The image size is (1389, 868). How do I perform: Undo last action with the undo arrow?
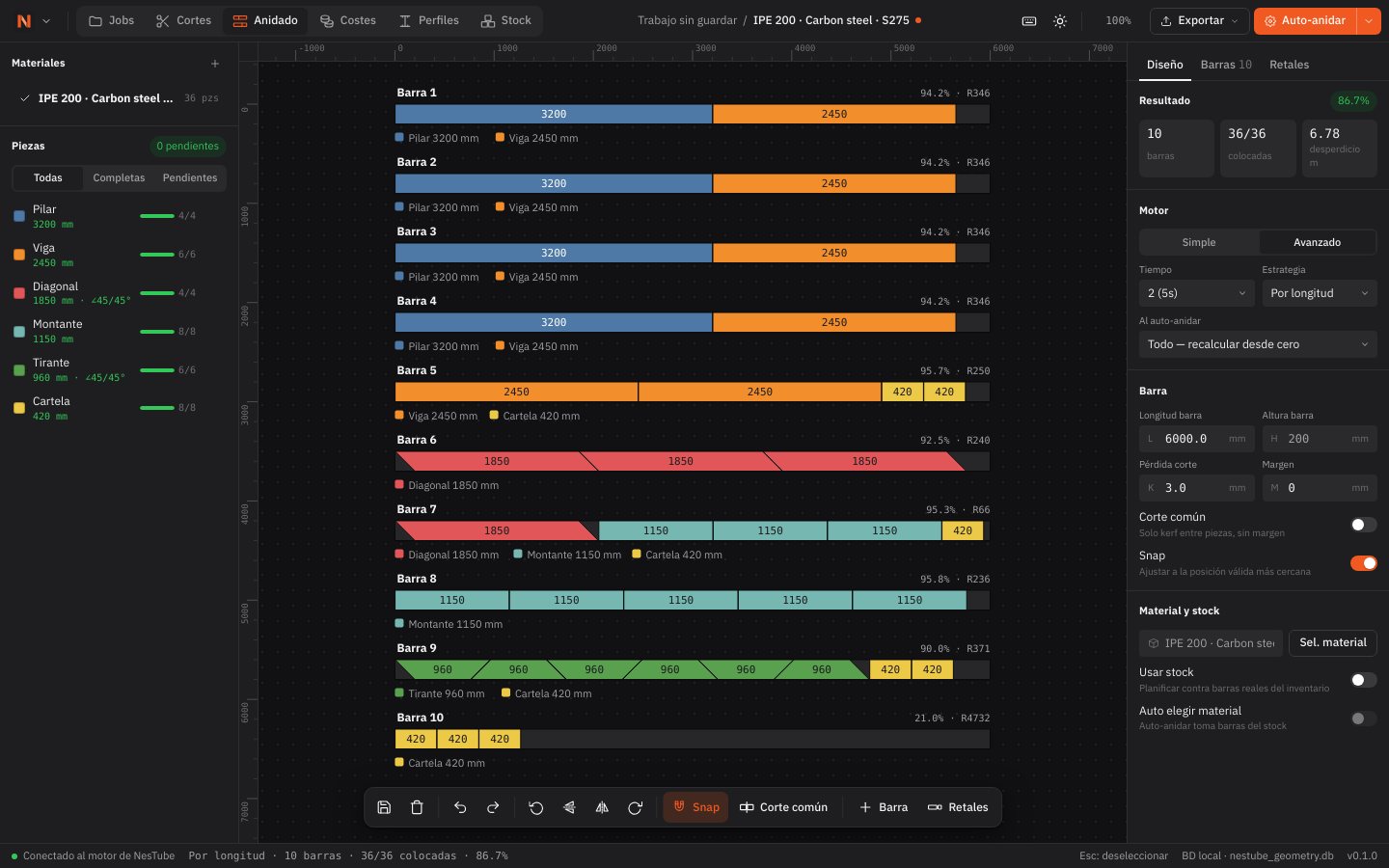460,807
